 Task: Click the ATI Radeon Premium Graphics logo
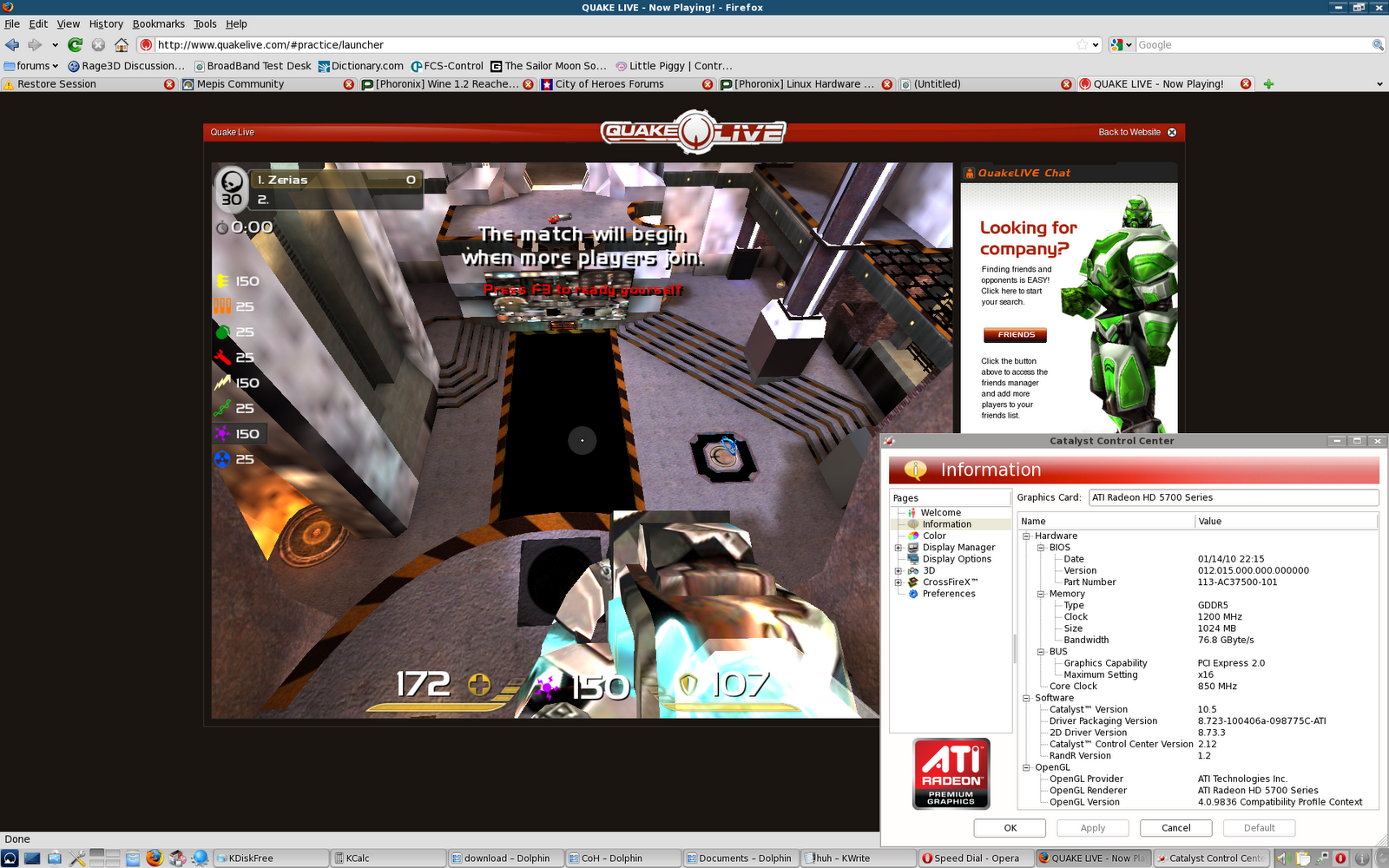click(951, 773)
